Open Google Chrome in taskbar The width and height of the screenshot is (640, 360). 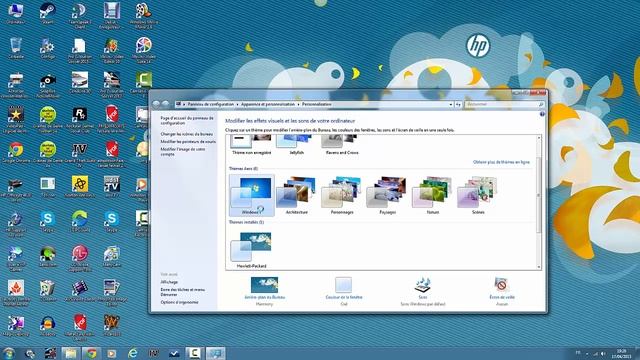(x=91, y=353)
